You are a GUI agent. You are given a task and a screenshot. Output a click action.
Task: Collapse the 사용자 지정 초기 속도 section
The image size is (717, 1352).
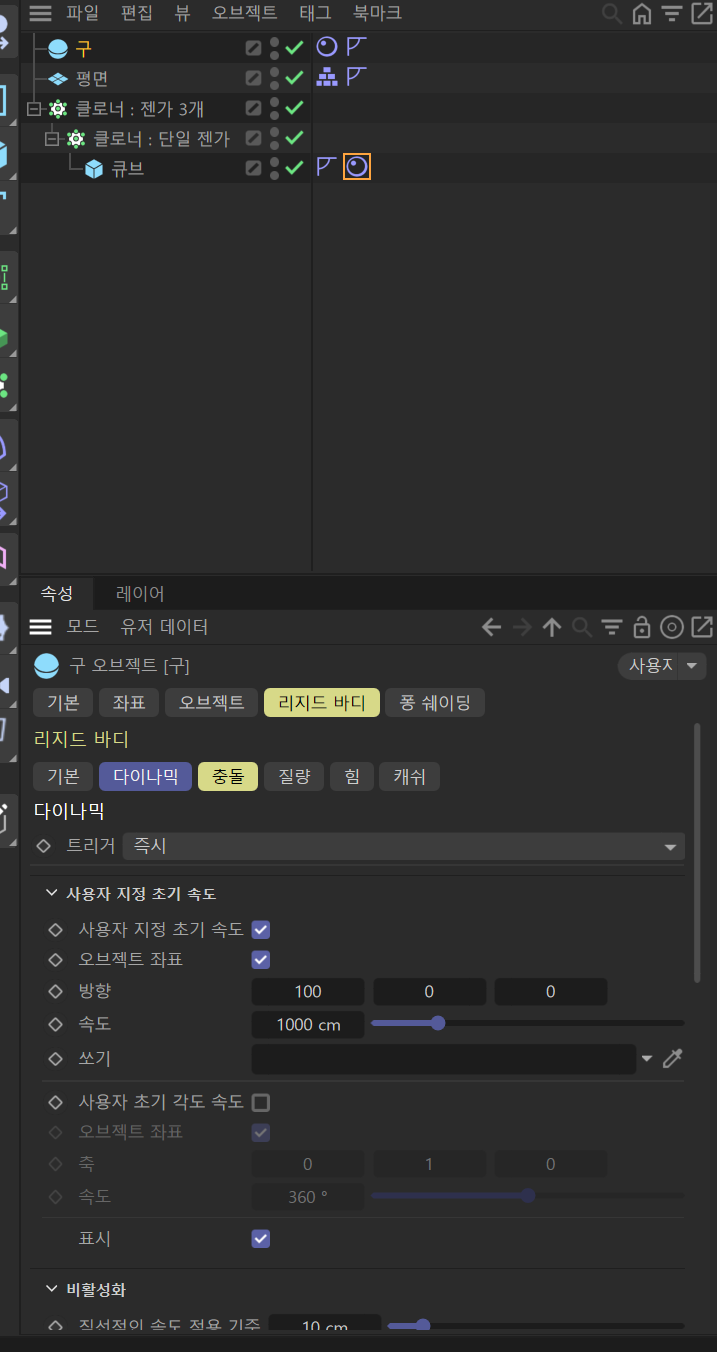coord(52,893)
